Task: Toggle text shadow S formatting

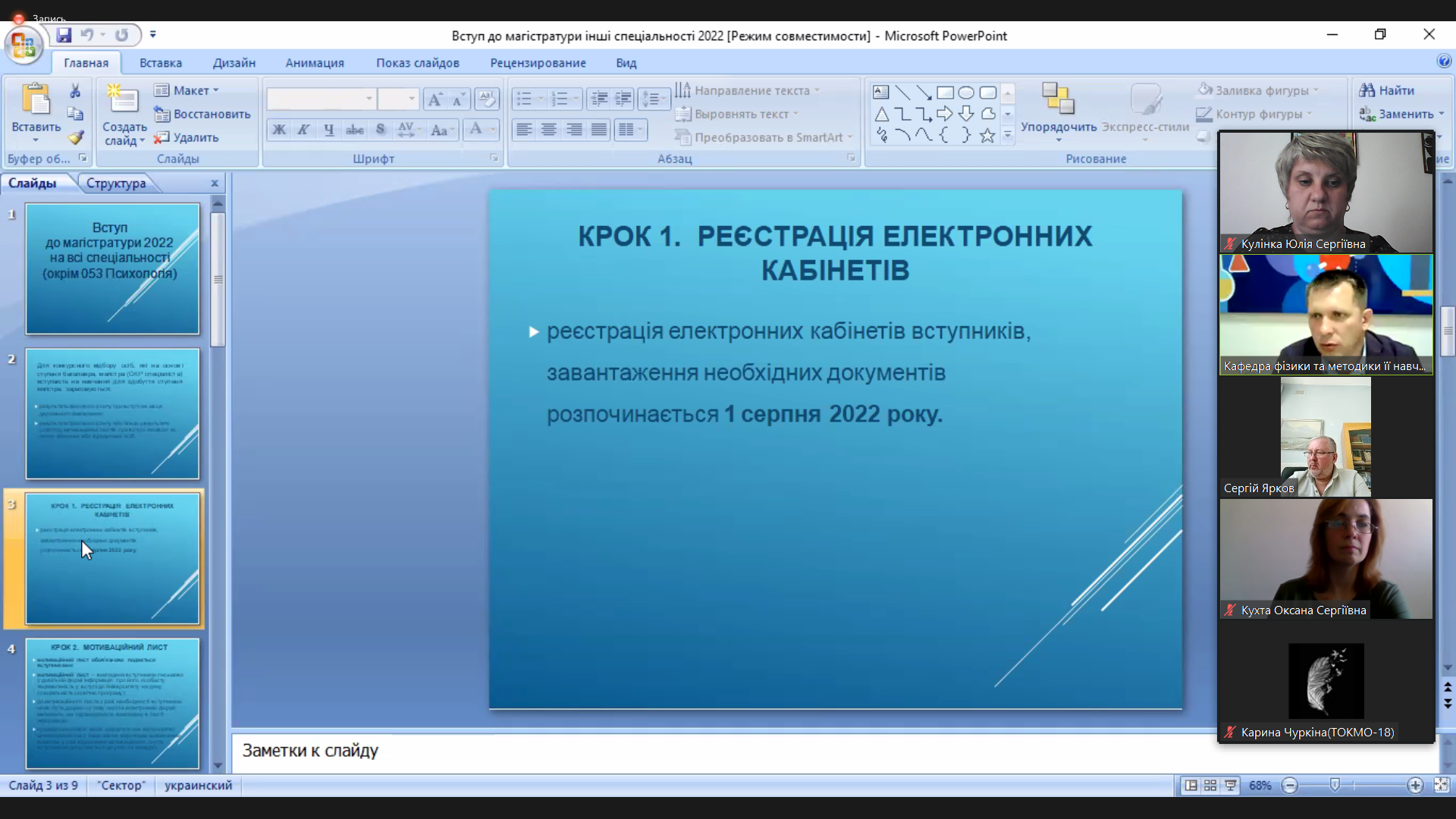Action: tap(381, 130)
